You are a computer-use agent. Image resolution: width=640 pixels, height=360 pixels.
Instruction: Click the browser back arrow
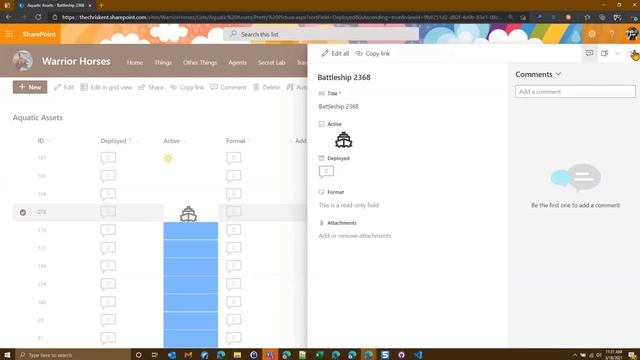pos(9,17)
